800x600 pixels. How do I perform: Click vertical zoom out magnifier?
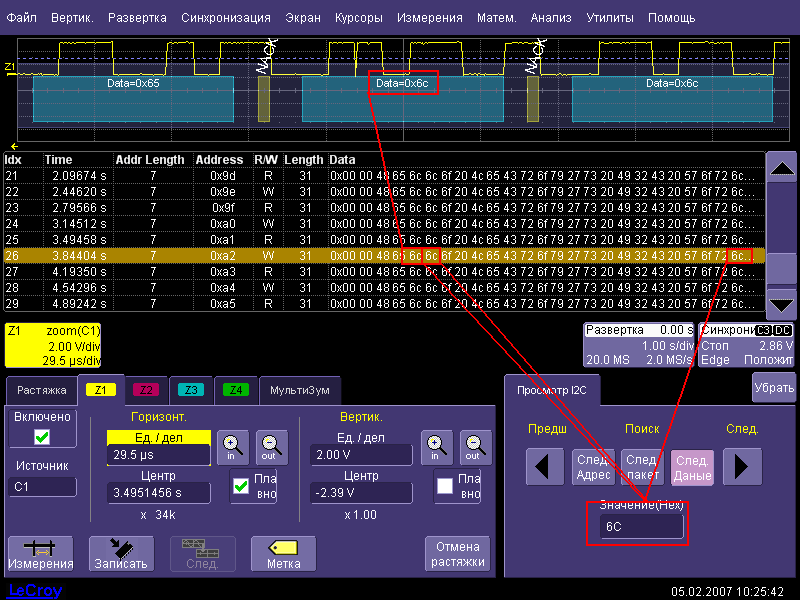[x=474, y=445]
